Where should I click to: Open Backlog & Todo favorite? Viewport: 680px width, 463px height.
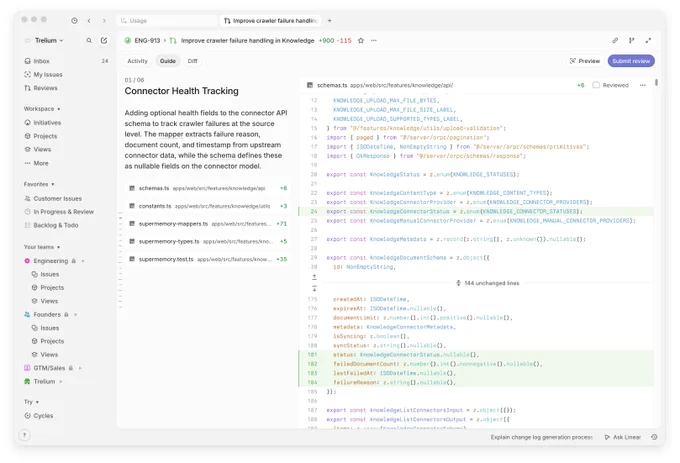click(66, 225)
